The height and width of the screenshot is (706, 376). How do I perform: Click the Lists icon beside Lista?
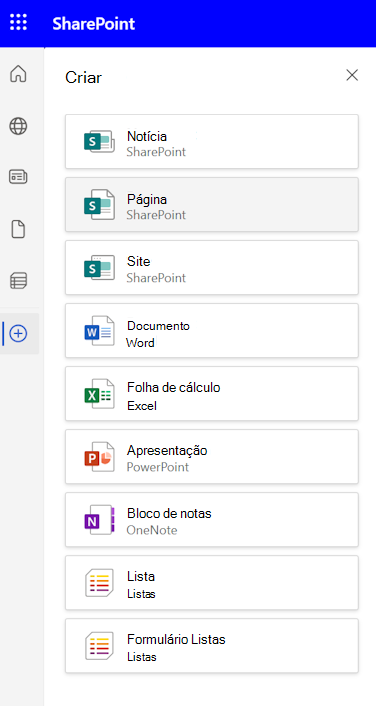coord(99,583)
